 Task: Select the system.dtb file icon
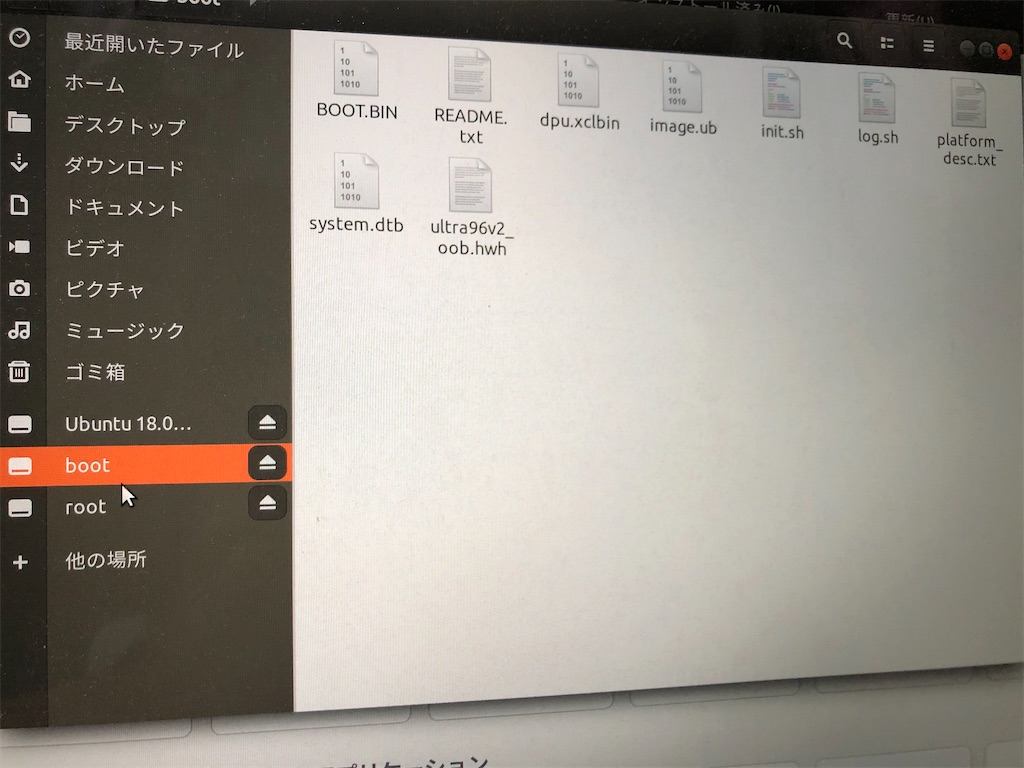click(x=356, y=181)
